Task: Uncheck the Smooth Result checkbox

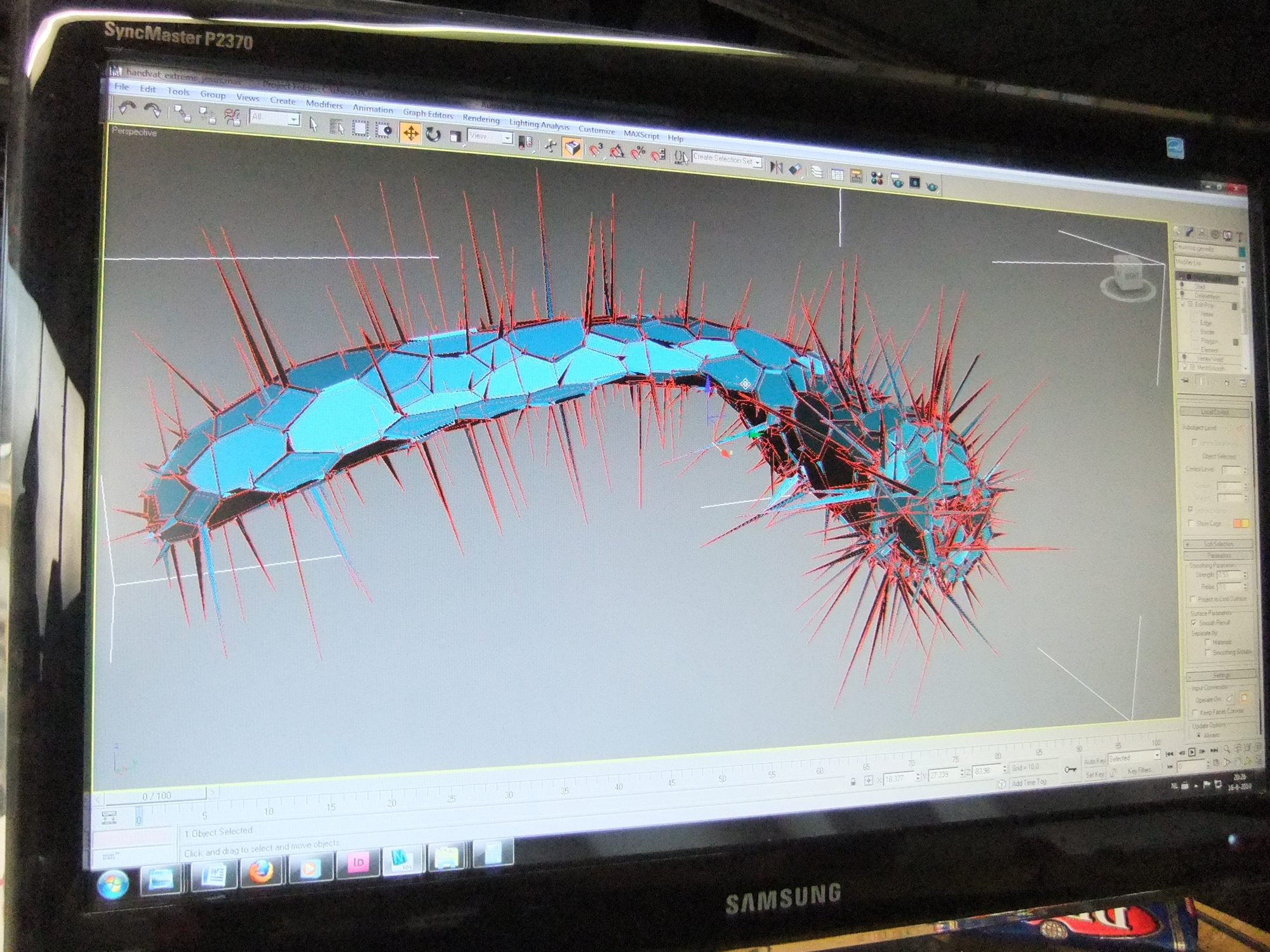Action: 1194,623
